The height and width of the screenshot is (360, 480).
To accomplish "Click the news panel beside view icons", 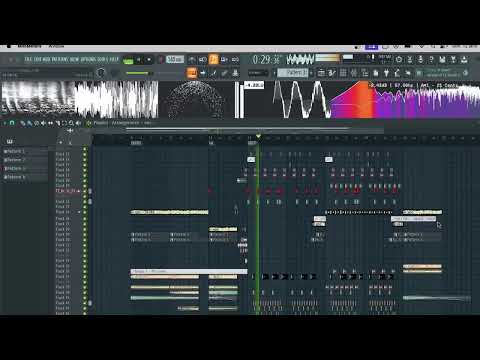I will coord(443,73).
